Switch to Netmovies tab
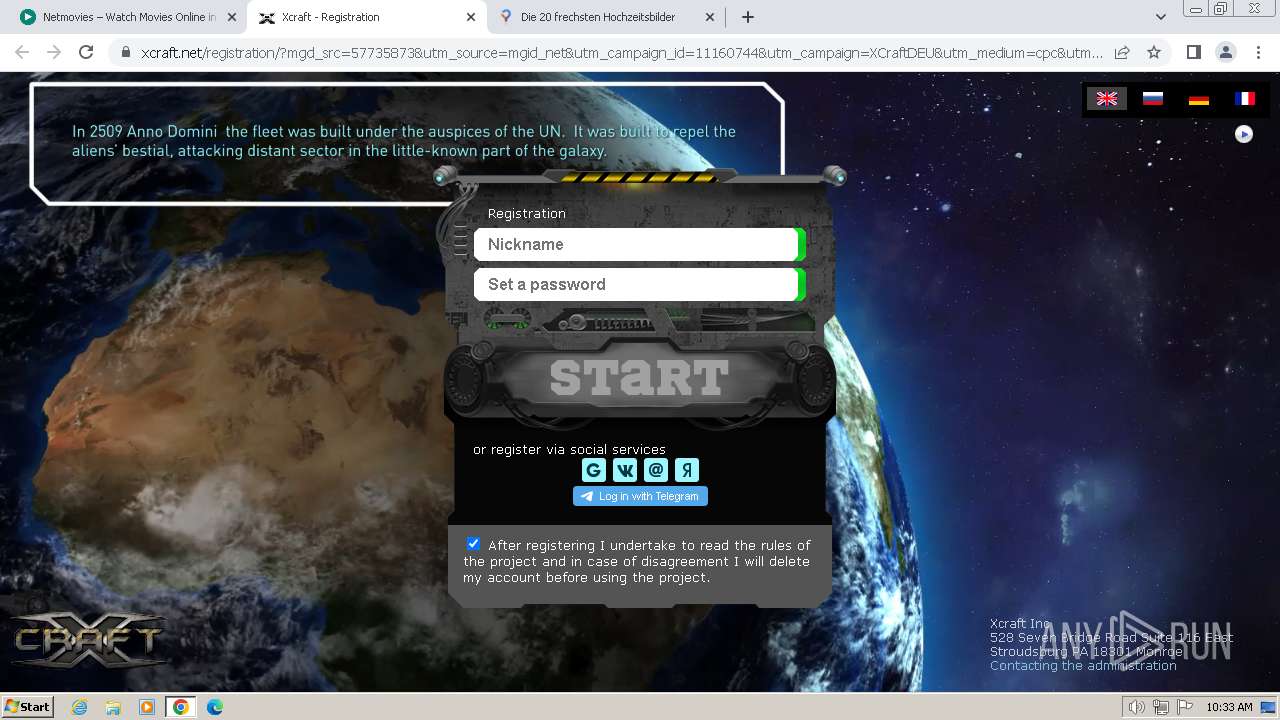 click(130, 17)
